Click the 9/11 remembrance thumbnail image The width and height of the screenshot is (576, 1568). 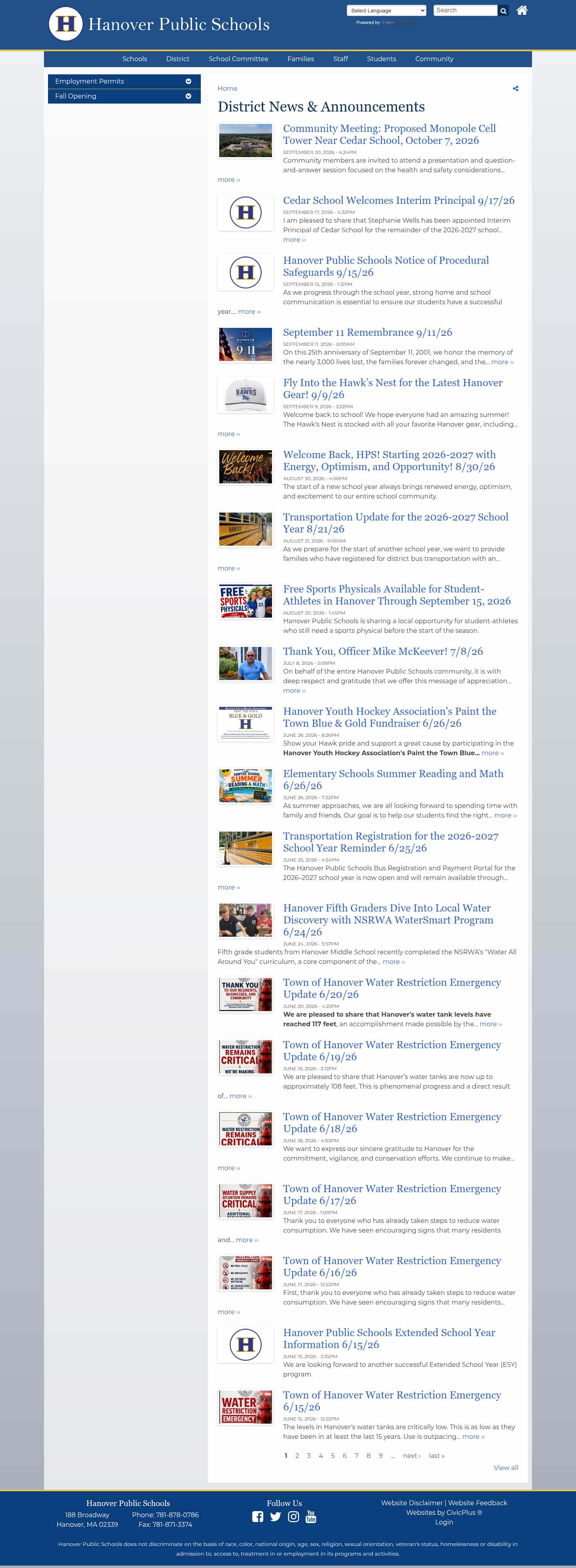click(245, 345)
